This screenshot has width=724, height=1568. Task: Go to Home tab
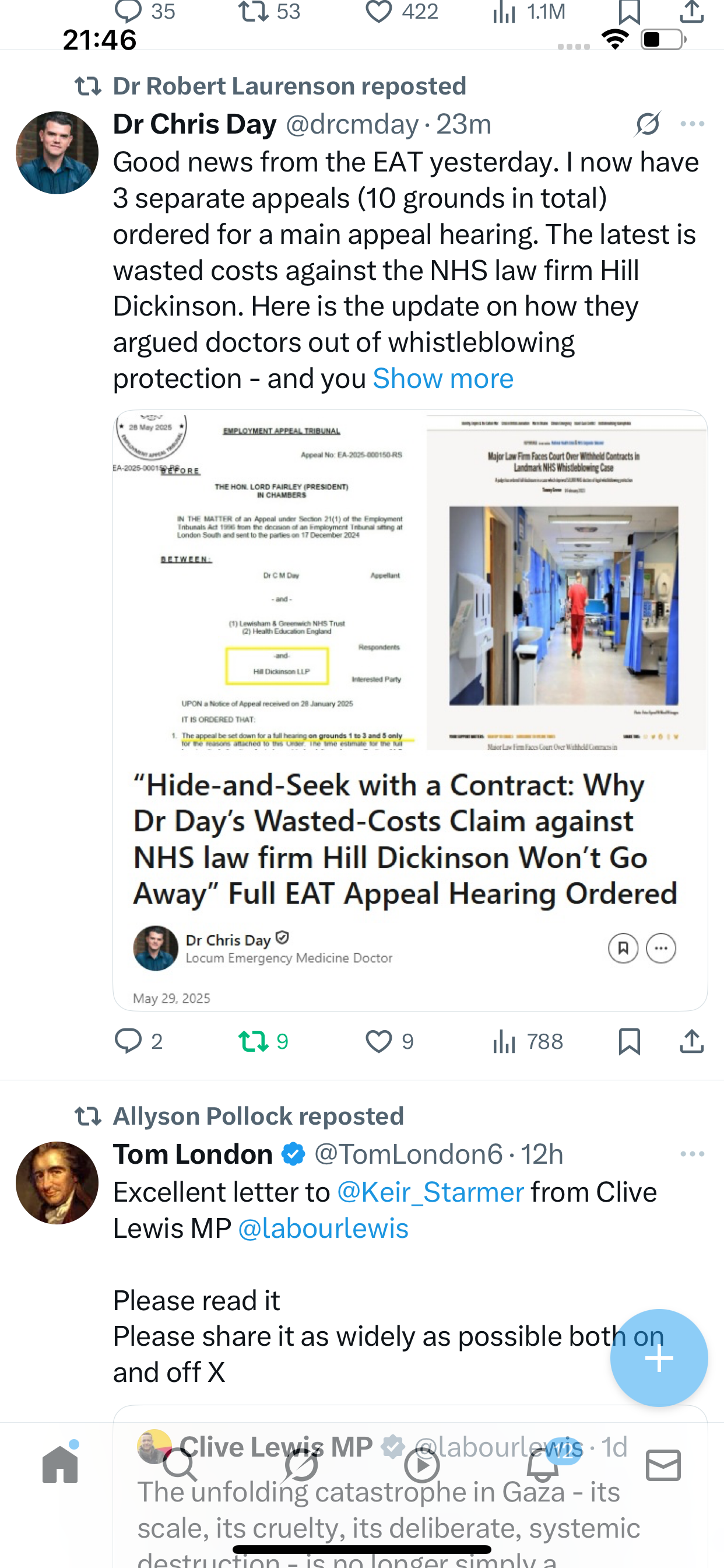[x=60, y=1464]
